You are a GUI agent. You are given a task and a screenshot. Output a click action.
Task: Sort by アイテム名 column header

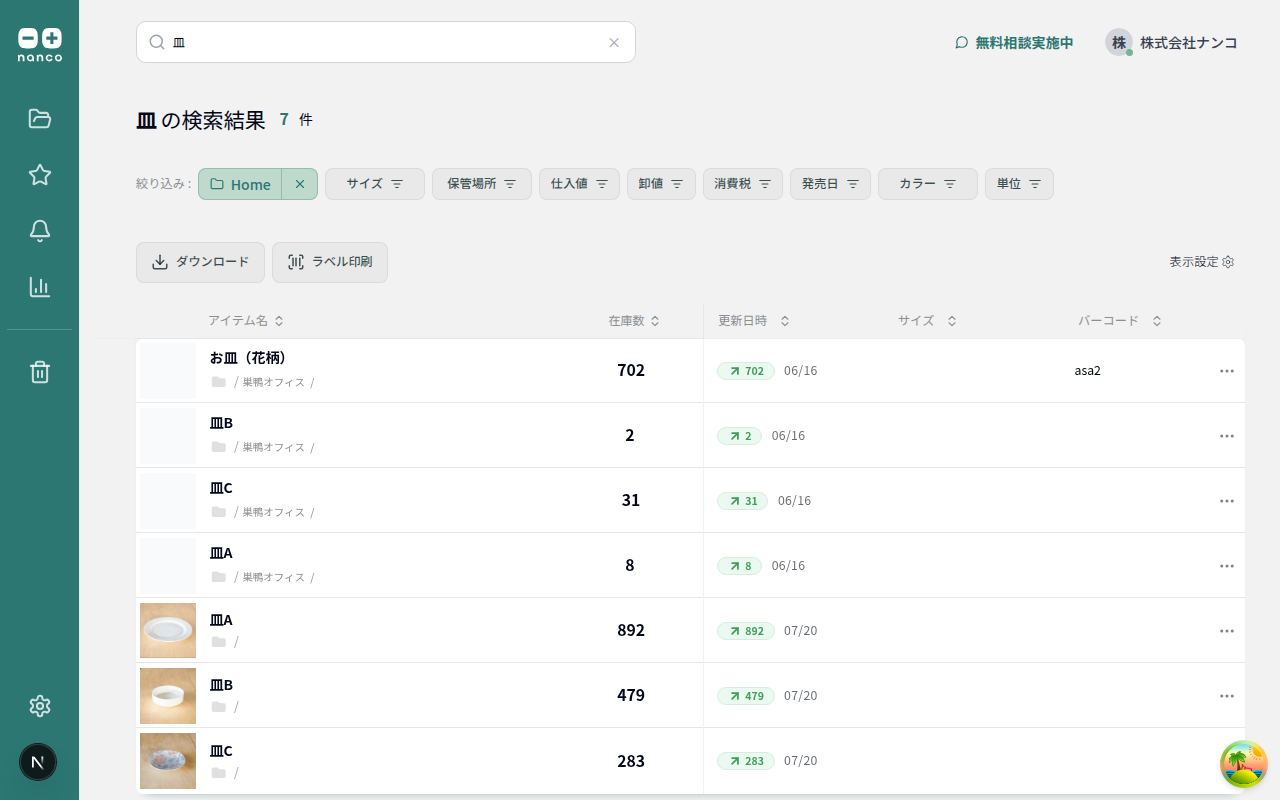pos(246,321)
